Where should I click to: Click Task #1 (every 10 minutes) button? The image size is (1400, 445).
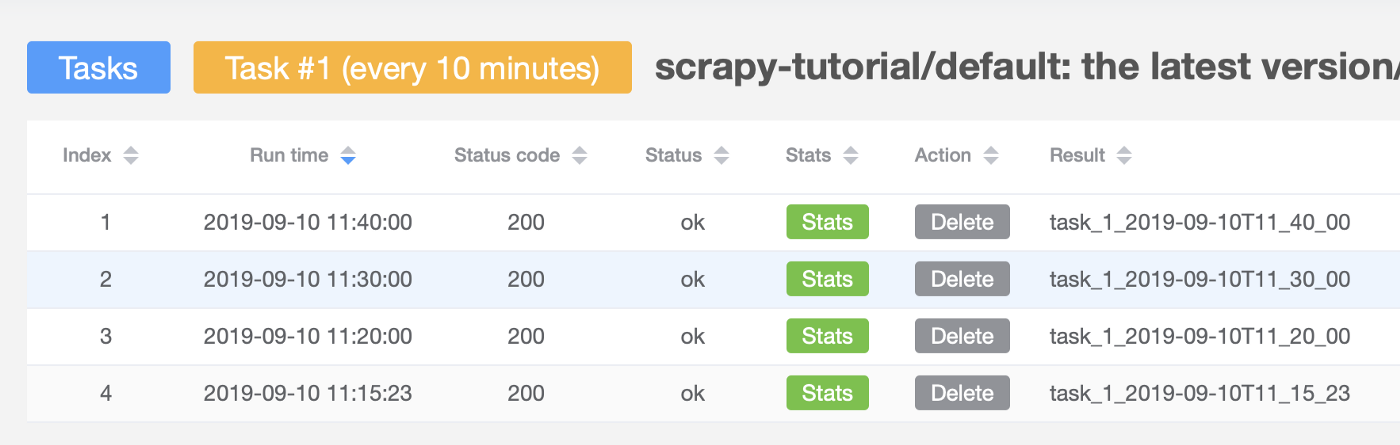(412, 68)
